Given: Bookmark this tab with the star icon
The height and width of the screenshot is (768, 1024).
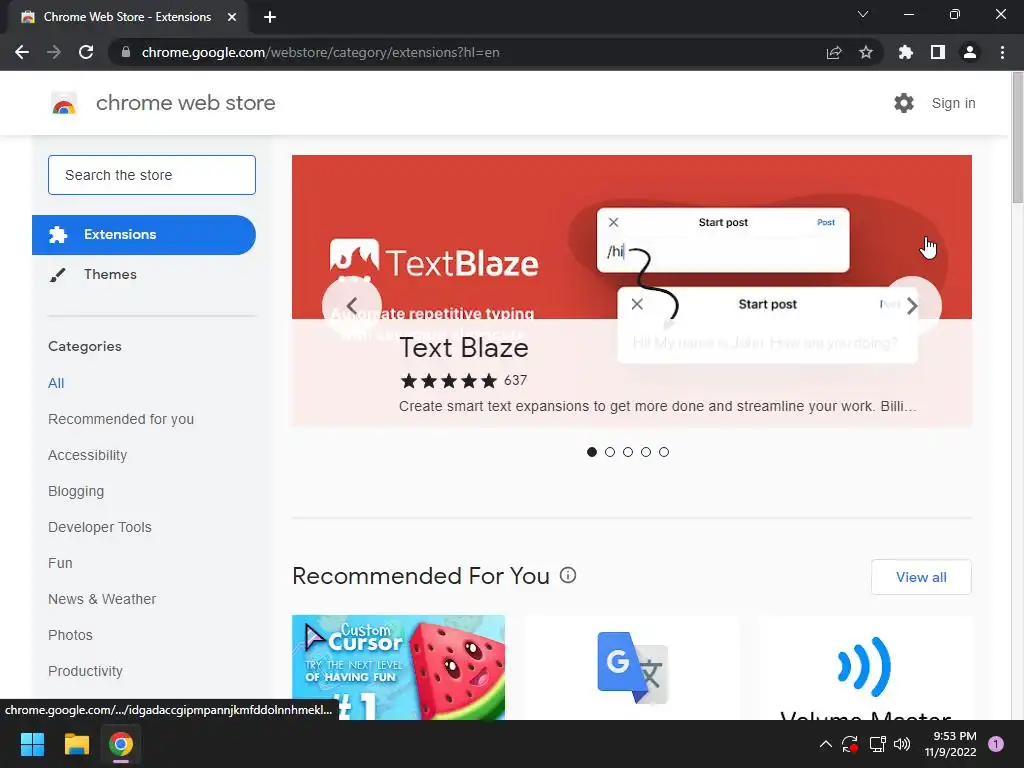Looking at the screenshot, I should click(866, 52).
